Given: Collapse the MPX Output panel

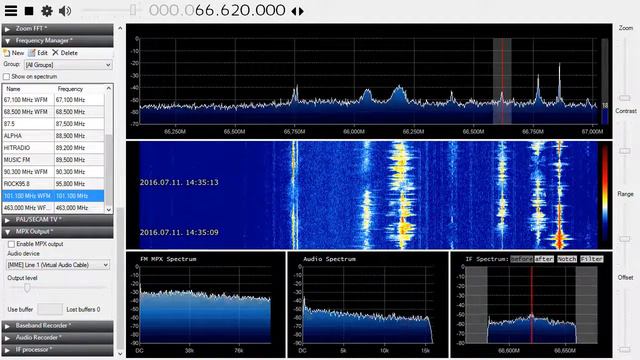Looking at the screenshot, I should point(58,232).
